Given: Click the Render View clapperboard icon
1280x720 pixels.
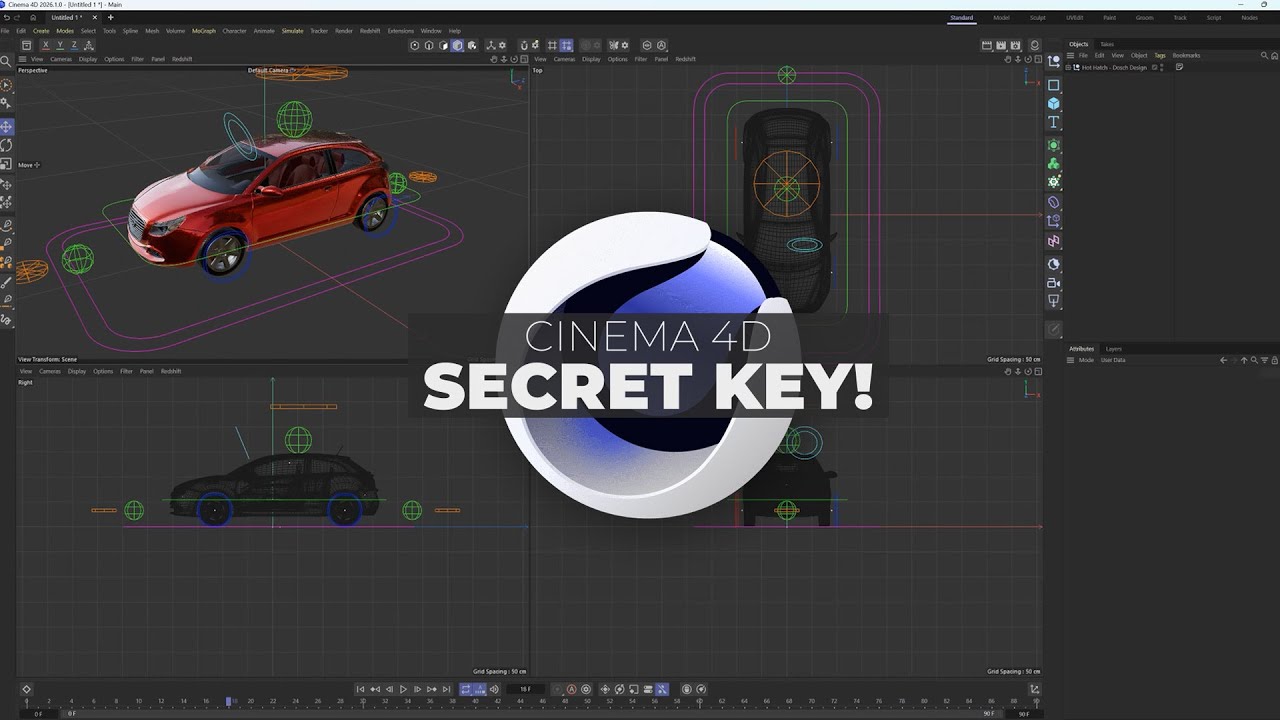Looking at the screenshot, I should [987, 45].
